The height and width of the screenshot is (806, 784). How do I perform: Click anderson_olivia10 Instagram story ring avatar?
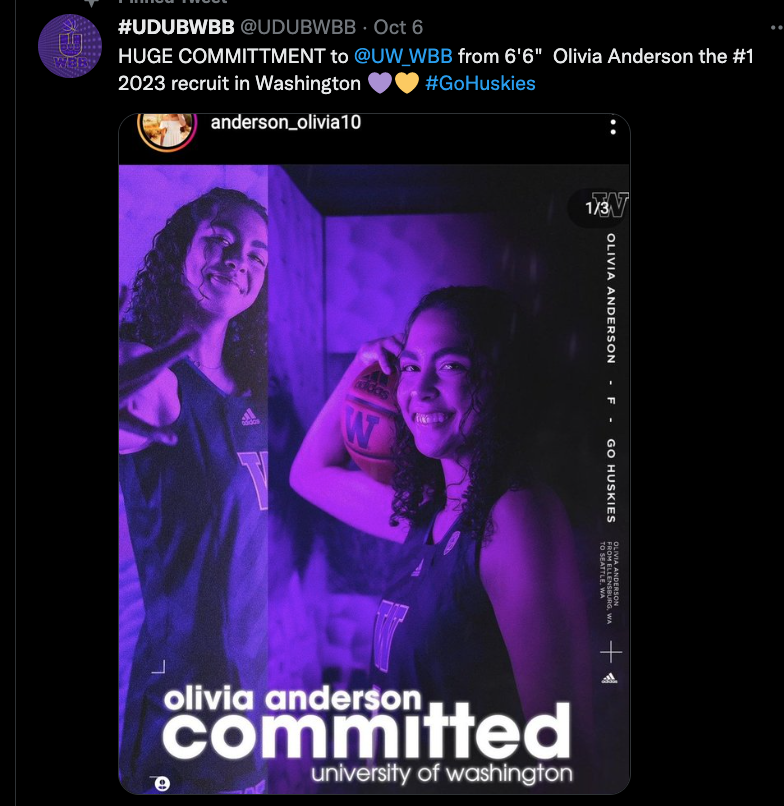167,130
